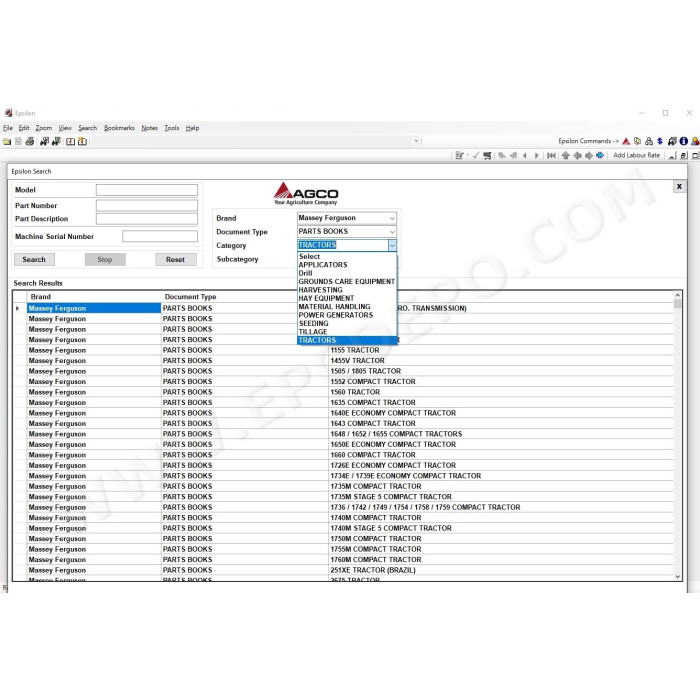Click the results vertical scrollbar thumb
The height and width of the screenshot is (700, 700).
(677, 304)
